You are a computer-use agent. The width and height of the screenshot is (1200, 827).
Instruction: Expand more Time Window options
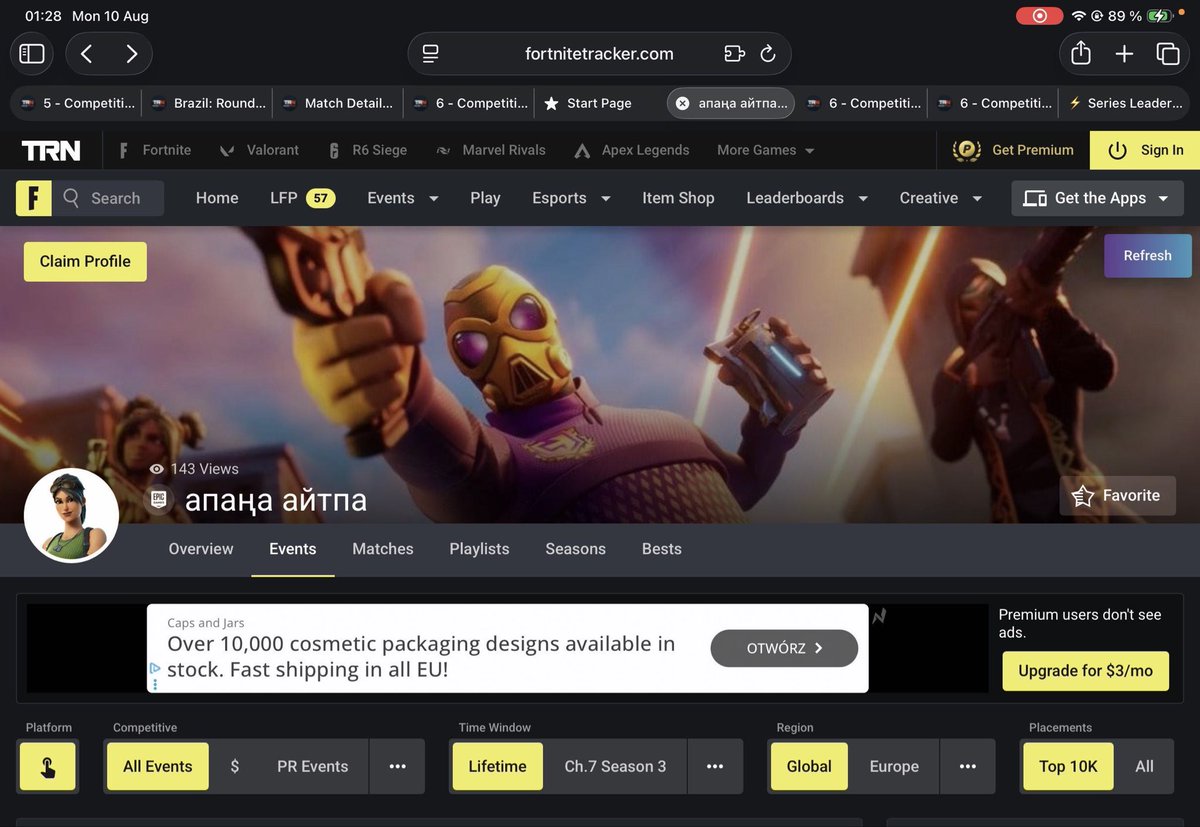click(715, 767)
